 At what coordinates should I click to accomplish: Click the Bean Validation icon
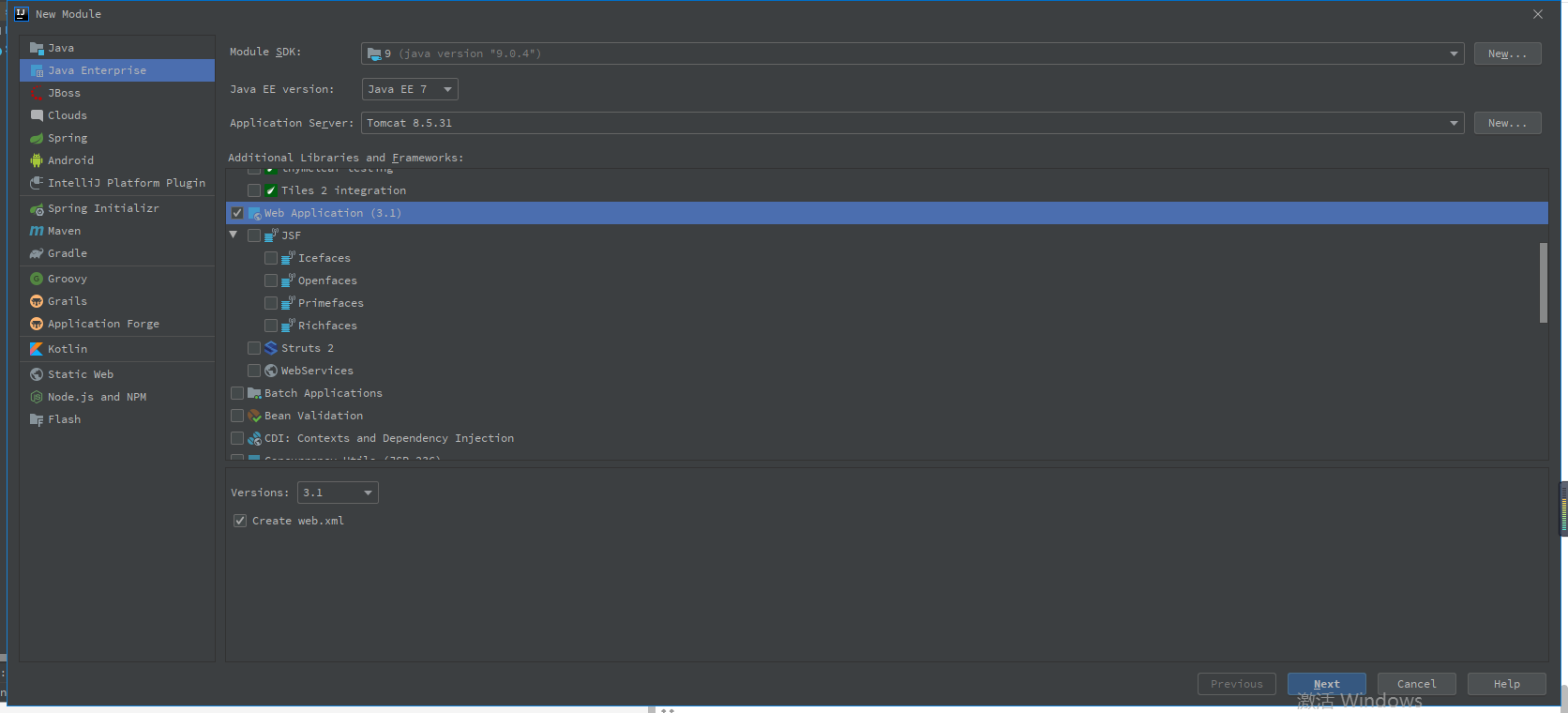(254, 416)
